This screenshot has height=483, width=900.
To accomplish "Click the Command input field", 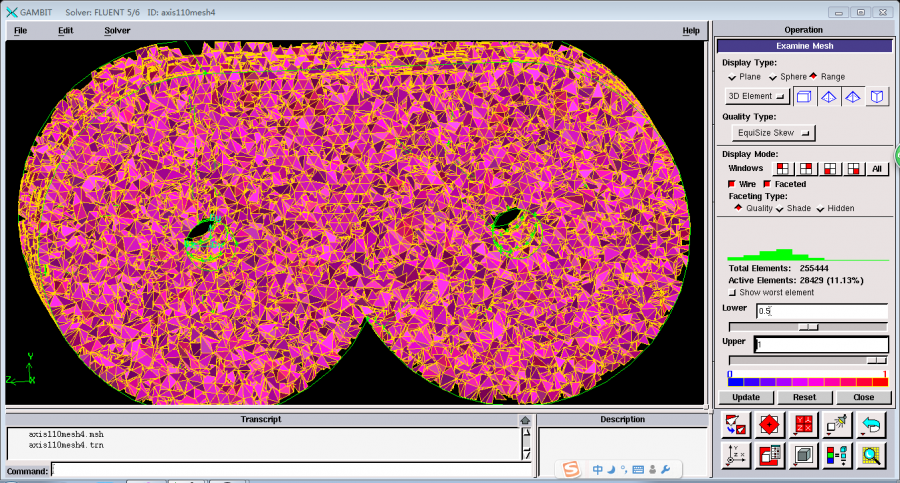I will pyautogui.click(x=292, y=470).
